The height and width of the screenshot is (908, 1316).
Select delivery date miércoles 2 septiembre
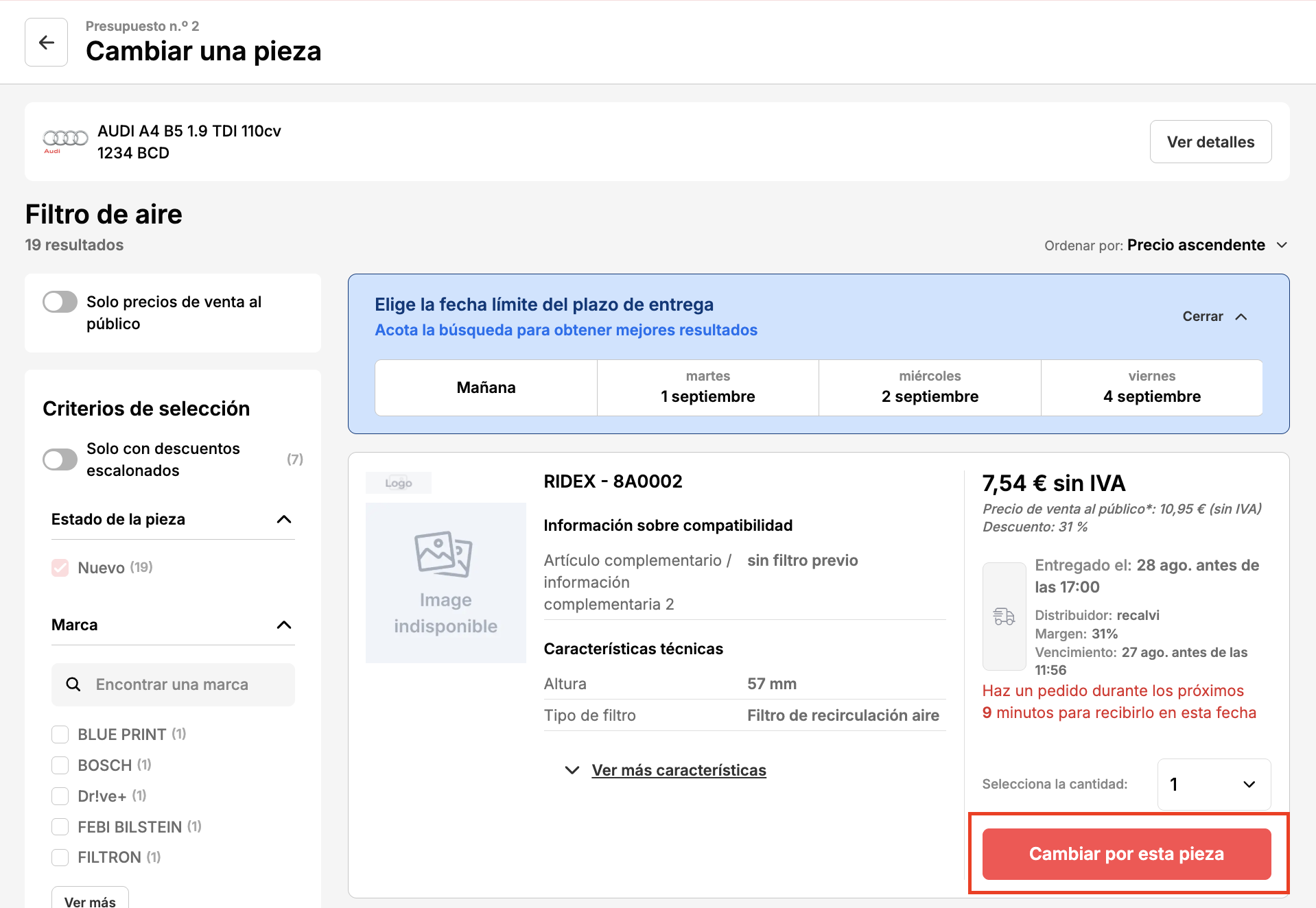coord(930,387)
